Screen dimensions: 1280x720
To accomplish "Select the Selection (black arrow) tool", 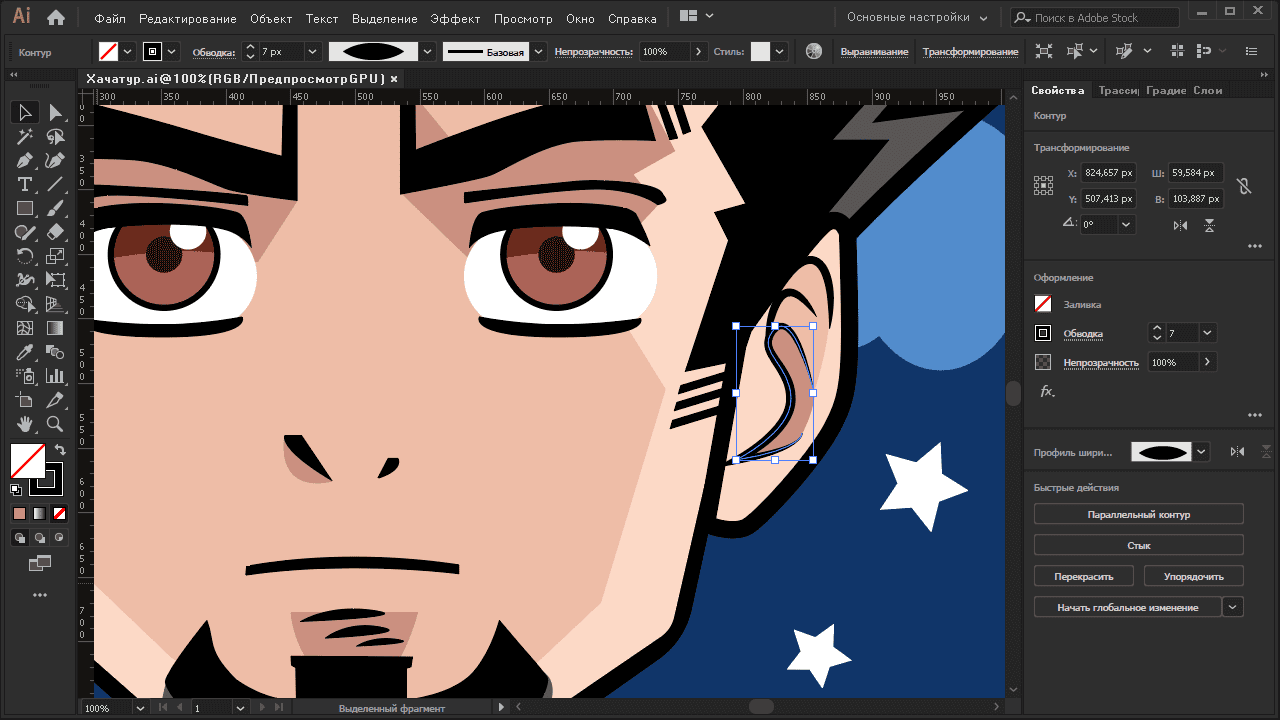I will click(x=25, y=112).
